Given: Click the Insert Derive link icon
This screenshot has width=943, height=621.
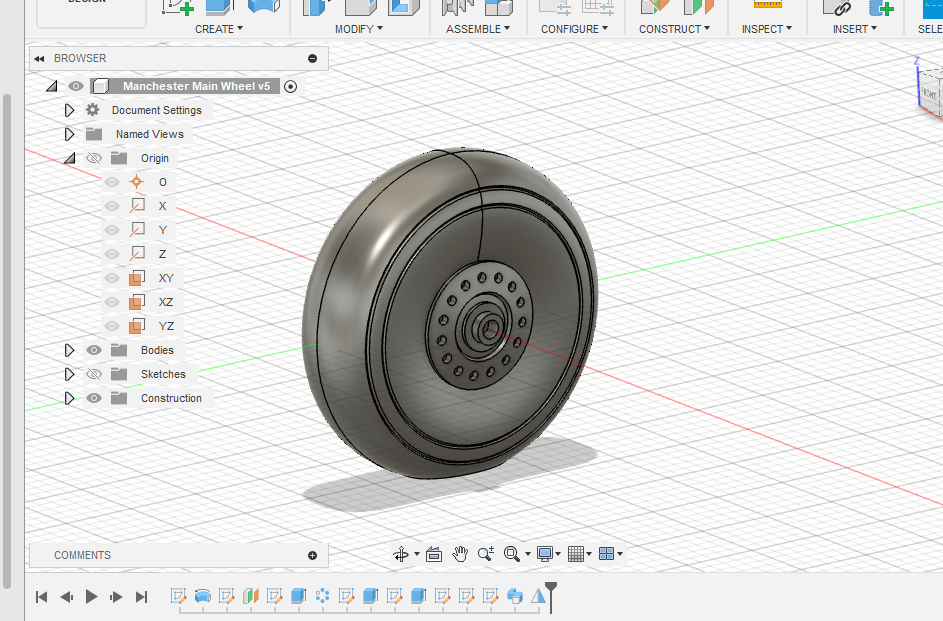Looking at the screenshot, I should (x=838, y=6).
